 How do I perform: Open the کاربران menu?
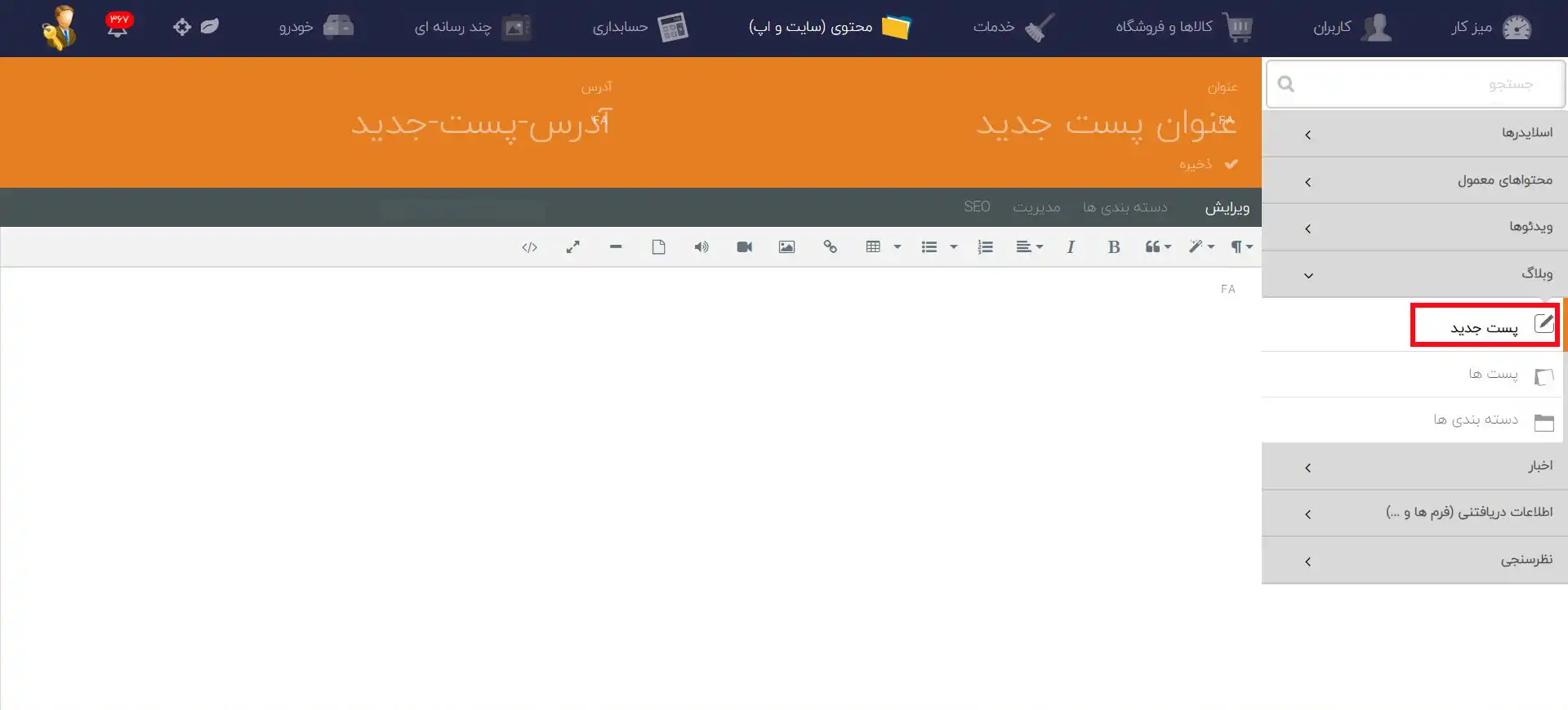coord(1352,27)
